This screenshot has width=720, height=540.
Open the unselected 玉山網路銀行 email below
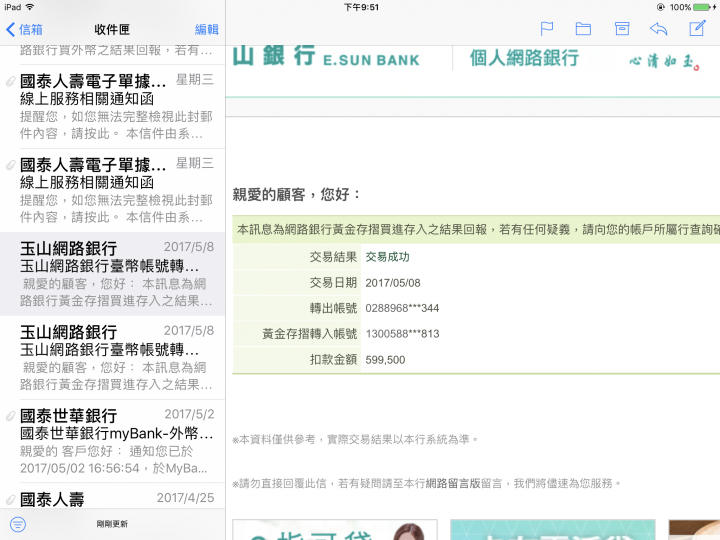point(115,357)
